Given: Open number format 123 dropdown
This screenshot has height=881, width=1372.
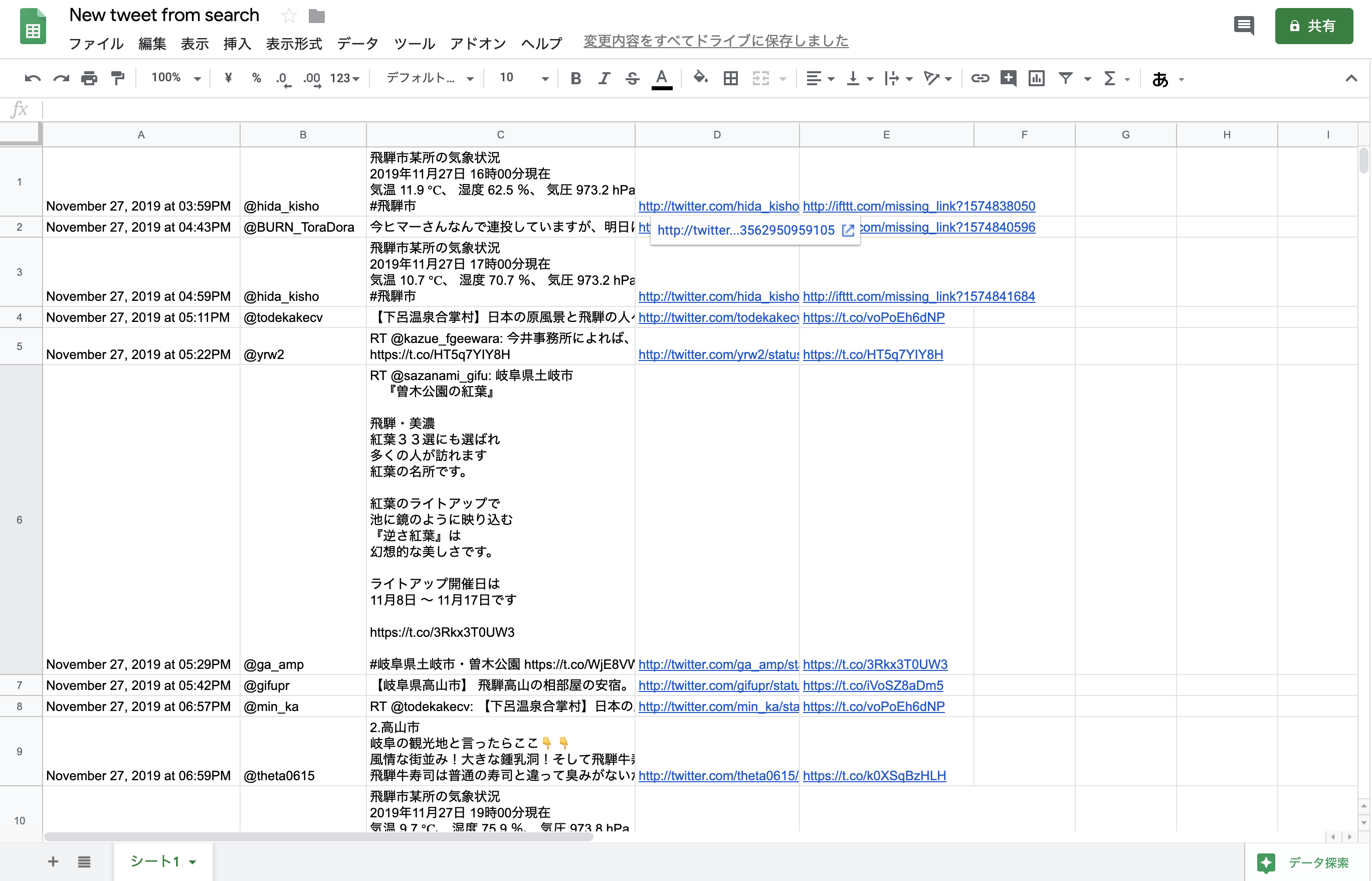Looking at the screenshot, I should pyautogui.click(x=345, y=78).
